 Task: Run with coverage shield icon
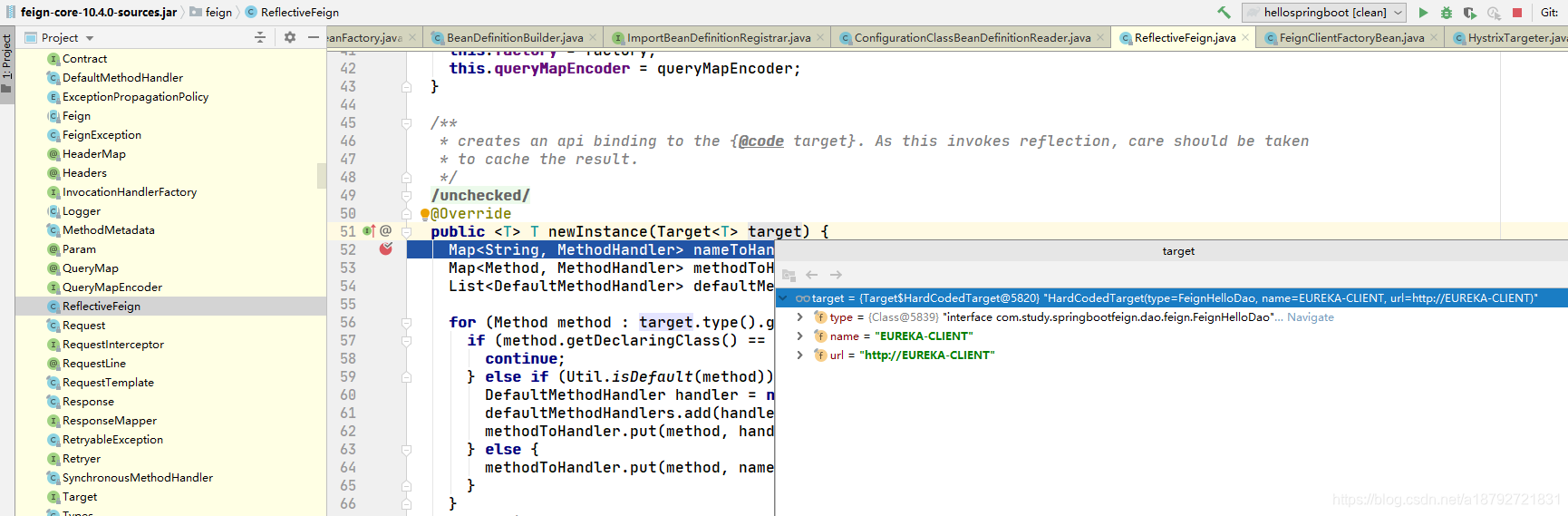point(1470,13)
